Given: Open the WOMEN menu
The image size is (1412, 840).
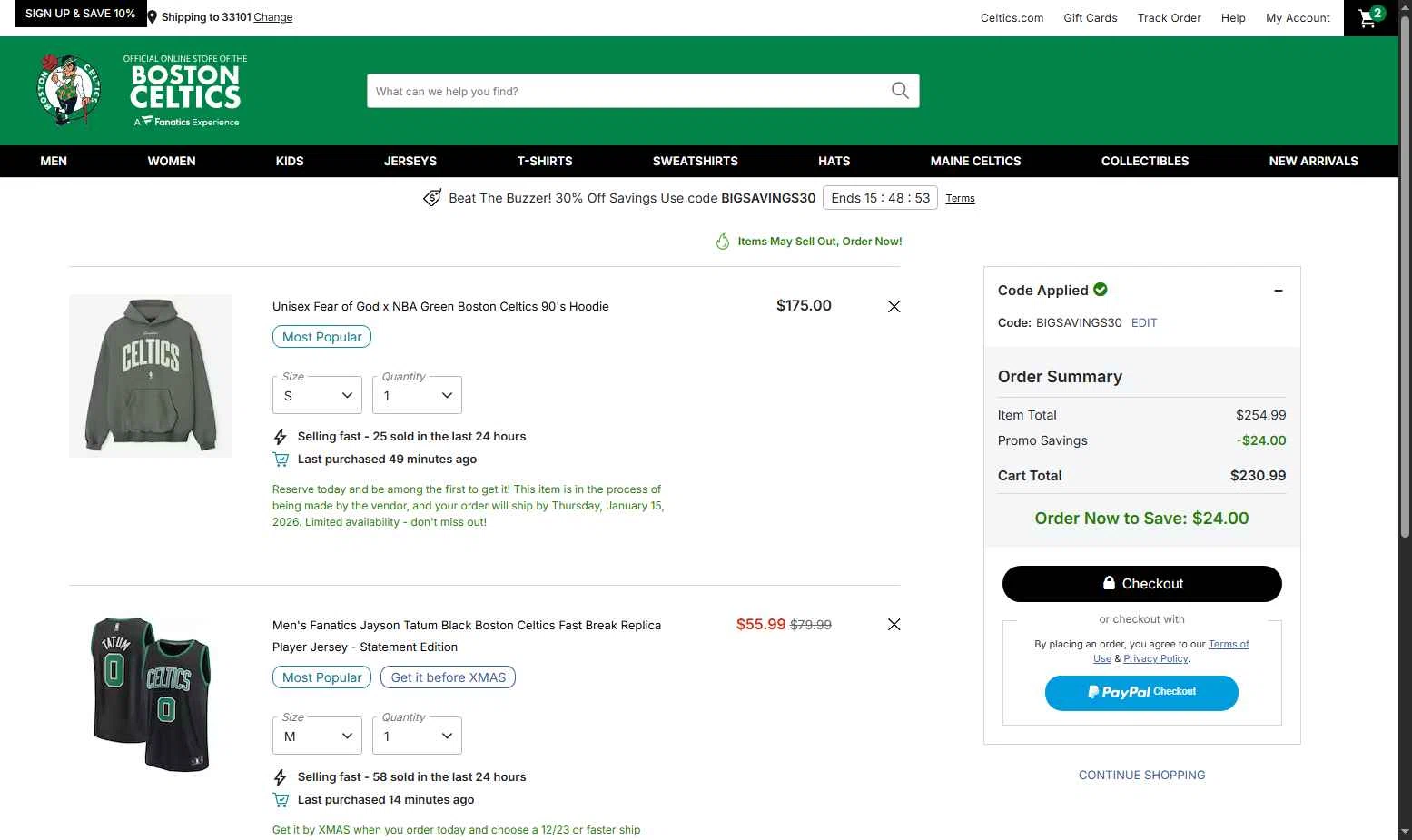Looking at the screenshot, I should (x=172, y=161).
